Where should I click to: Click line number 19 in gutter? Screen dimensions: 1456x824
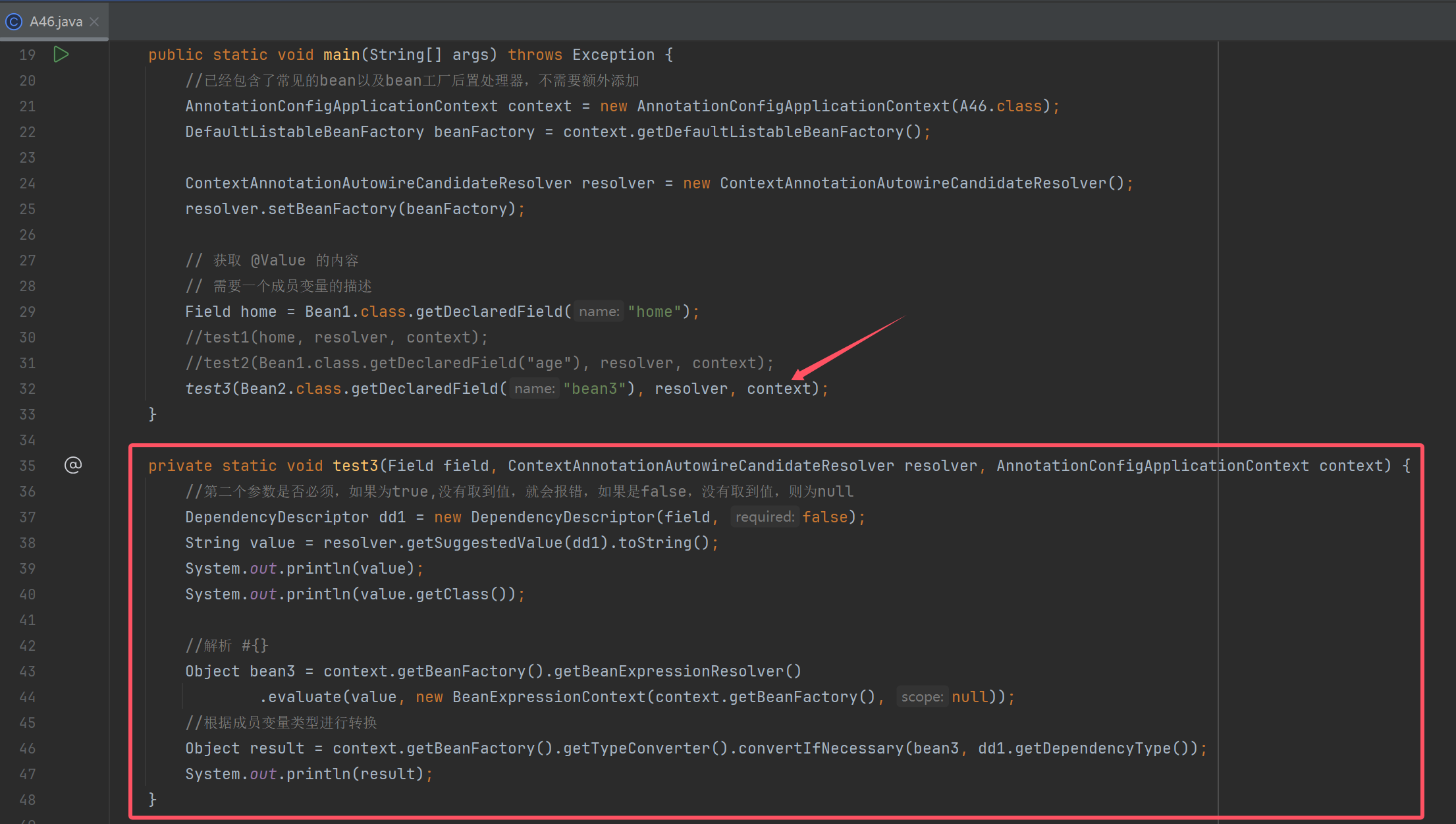pos(28,55)
